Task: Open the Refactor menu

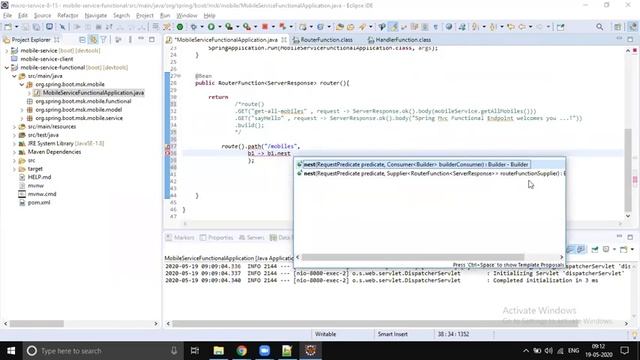Action: click(68, 16)
